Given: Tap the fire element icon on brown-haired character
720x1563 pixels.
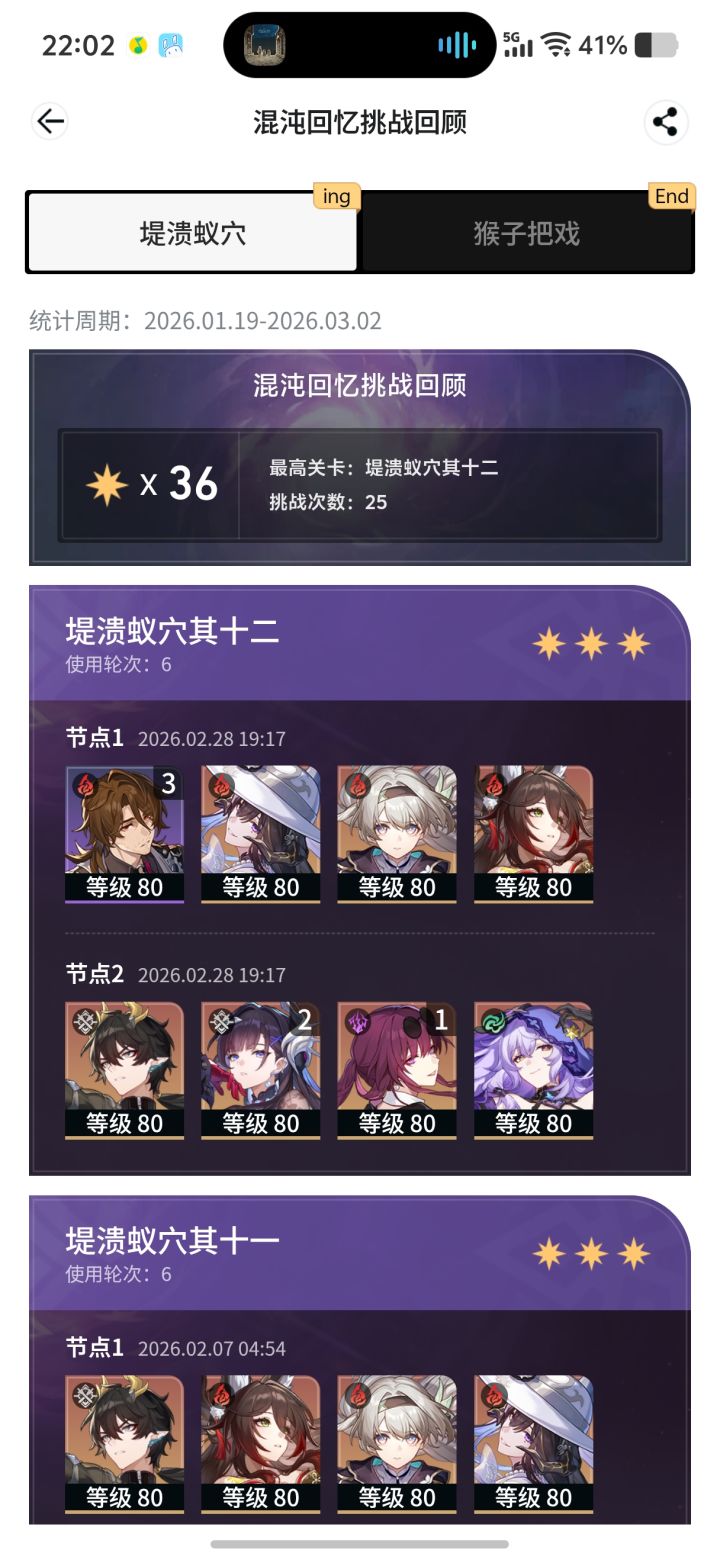Looking at the screenshot, I should (x=84, y=783).
